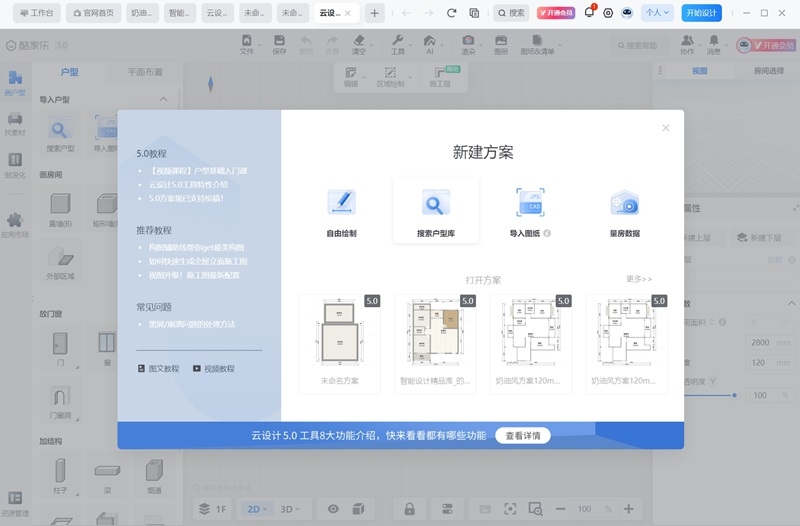Click the refresh icon in top bar

(451, 13)
